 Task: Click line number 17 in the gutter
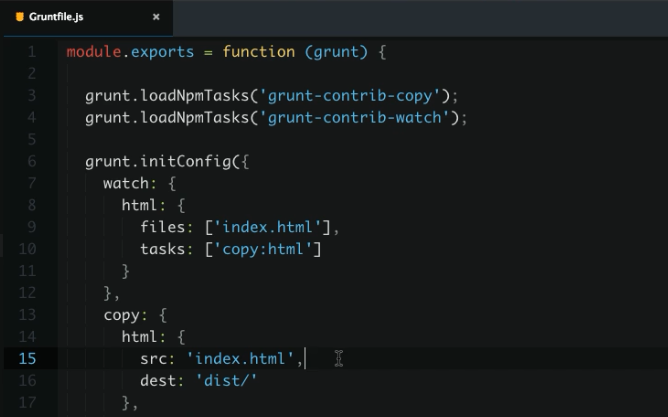coord(29,403)
